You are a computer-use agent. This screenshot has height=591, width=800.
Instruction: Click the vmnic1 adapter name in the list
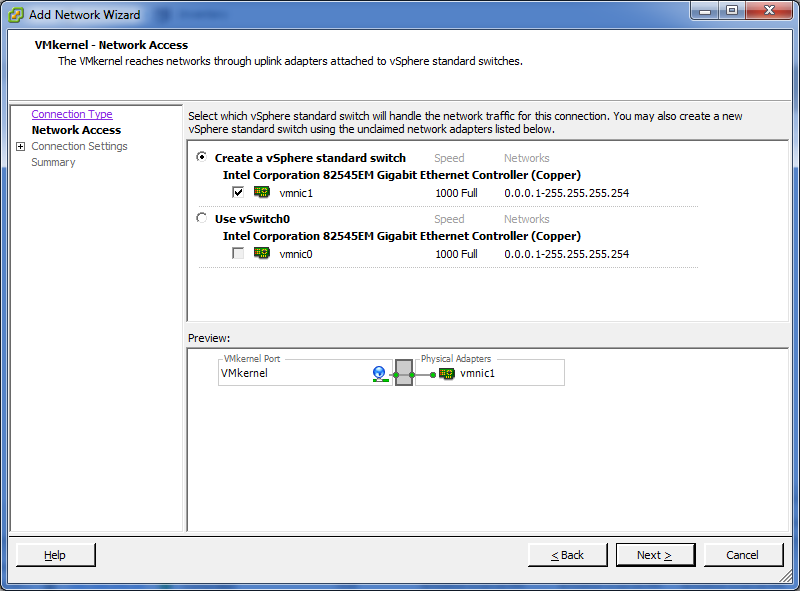click(x=296, y=193)
